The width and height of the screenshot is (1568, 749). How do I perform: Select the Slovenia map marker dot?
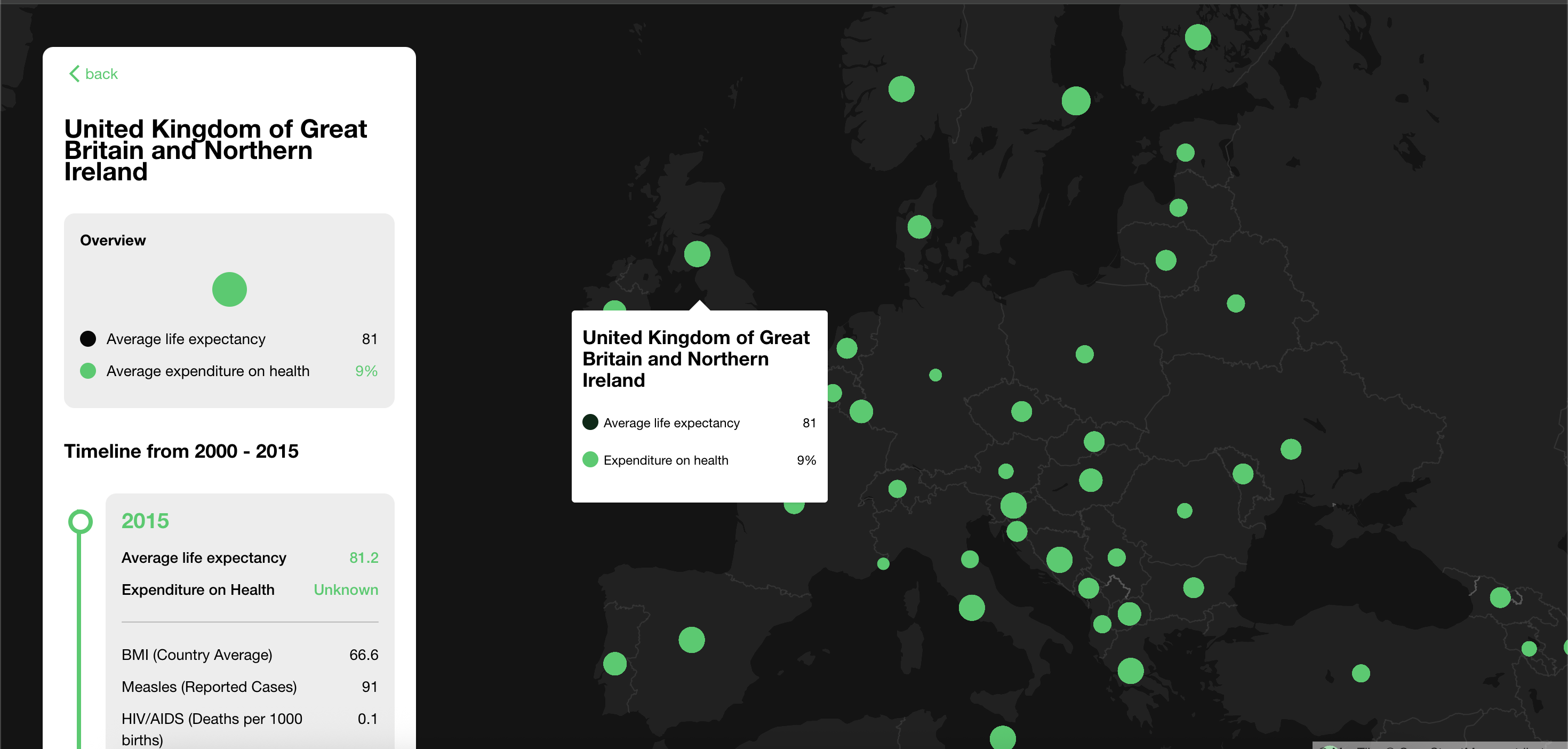[1013, 505]
